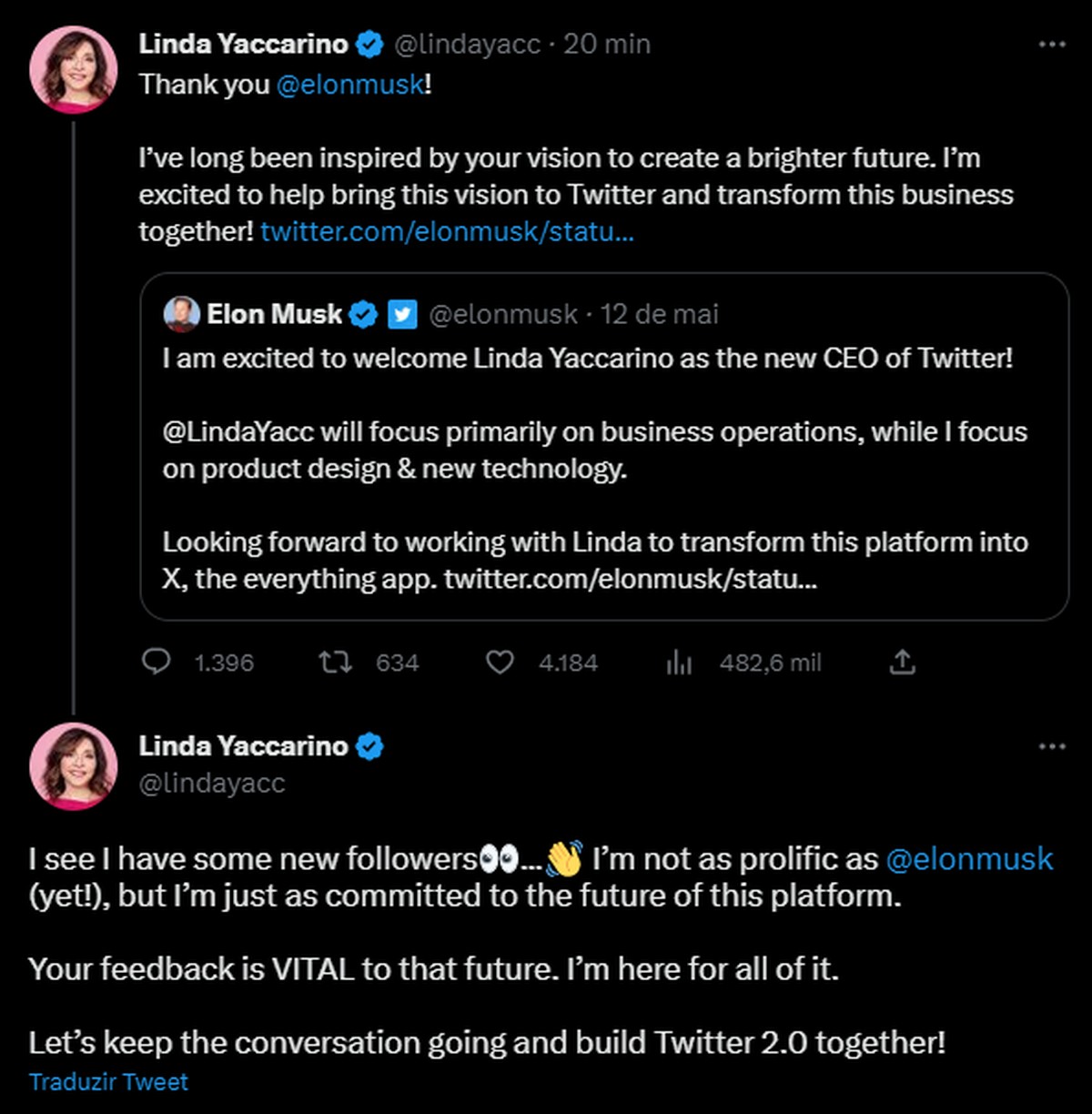Image resolution: width=1092 pixels, height=1114 pixels.
Task: Click Elon Musk's profile picture
Action: coord(182,313)
